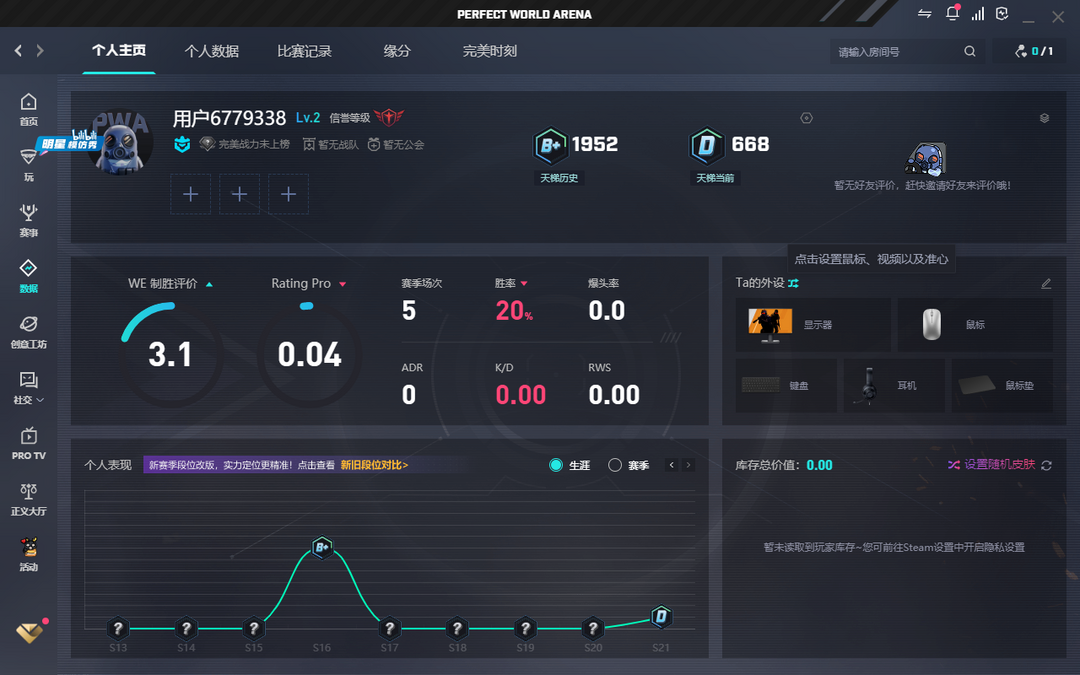Click 完美战力未上榜 label

(x=245, y=145)
